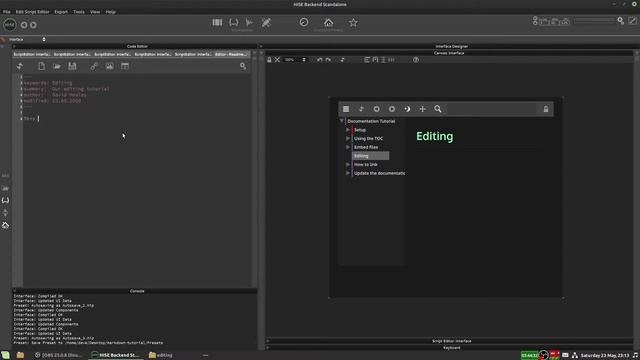Insert an image using the picture icon
Image resolution: width=640 pixels, height=360 pixels.
[x=109, y=66]
